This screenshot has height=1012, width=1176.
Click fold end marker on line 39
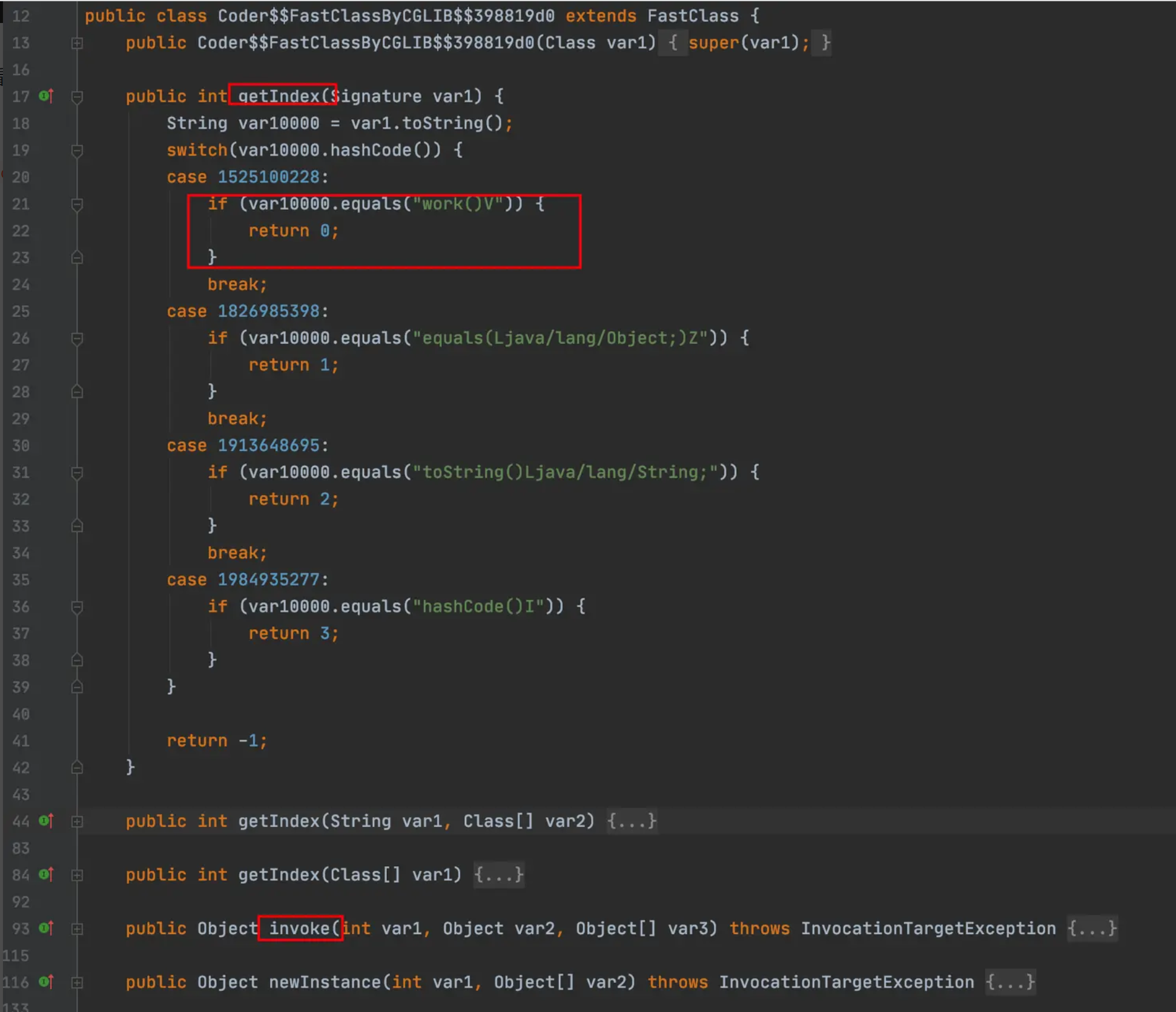[77, 687]
